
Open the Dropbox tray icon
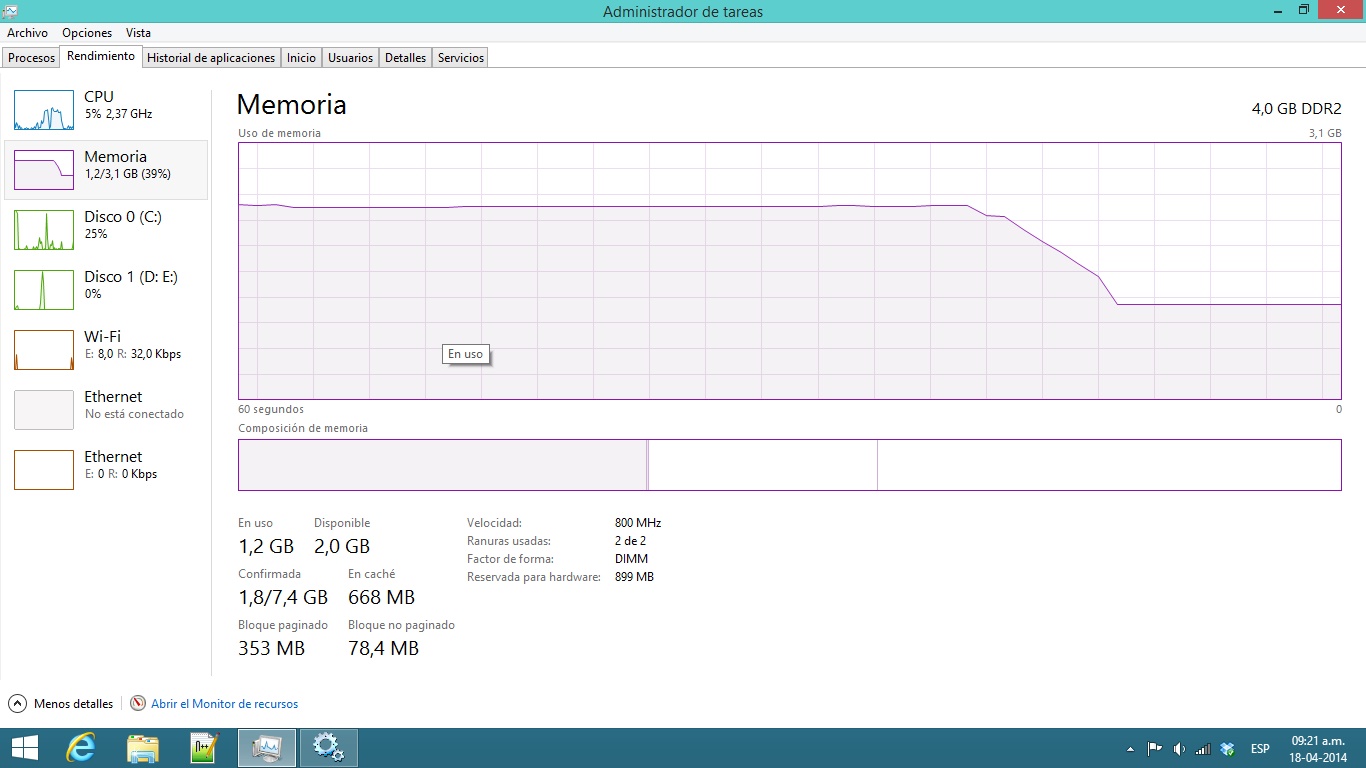[1228, 749]
